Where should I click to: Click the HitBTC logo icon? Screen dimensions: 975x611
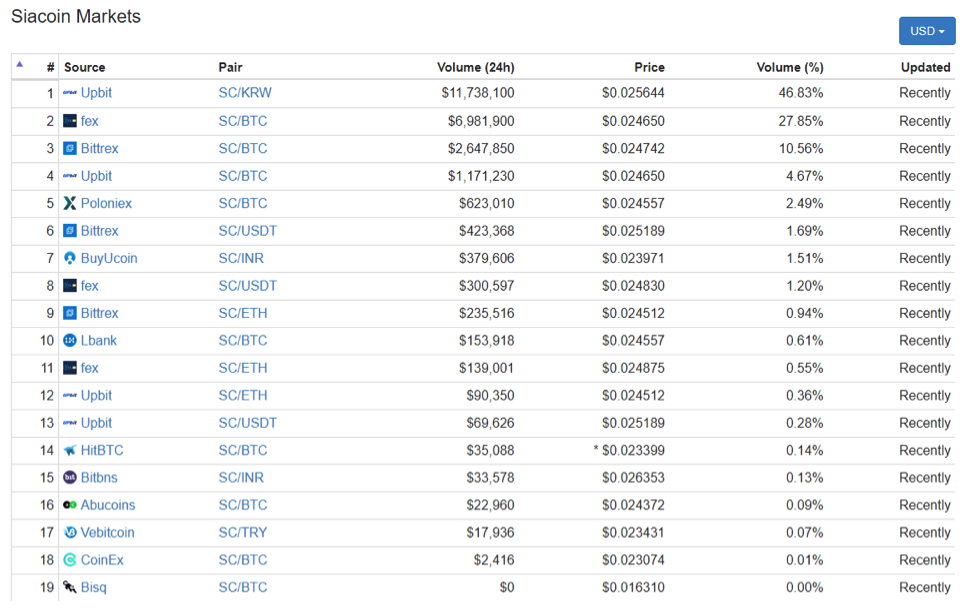pos(70,450)
